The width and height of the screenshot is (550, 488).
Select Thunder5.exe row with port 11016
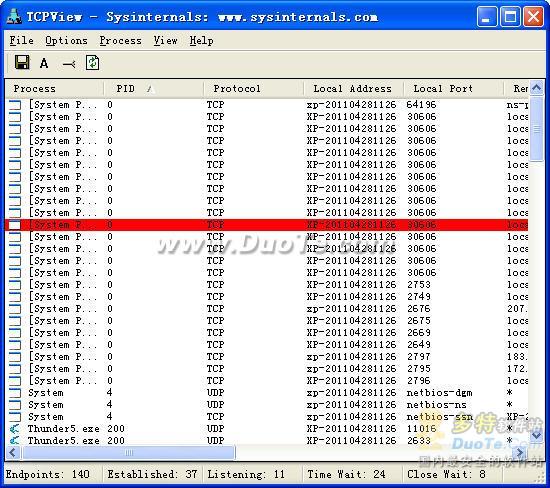[x=267, y=428]
